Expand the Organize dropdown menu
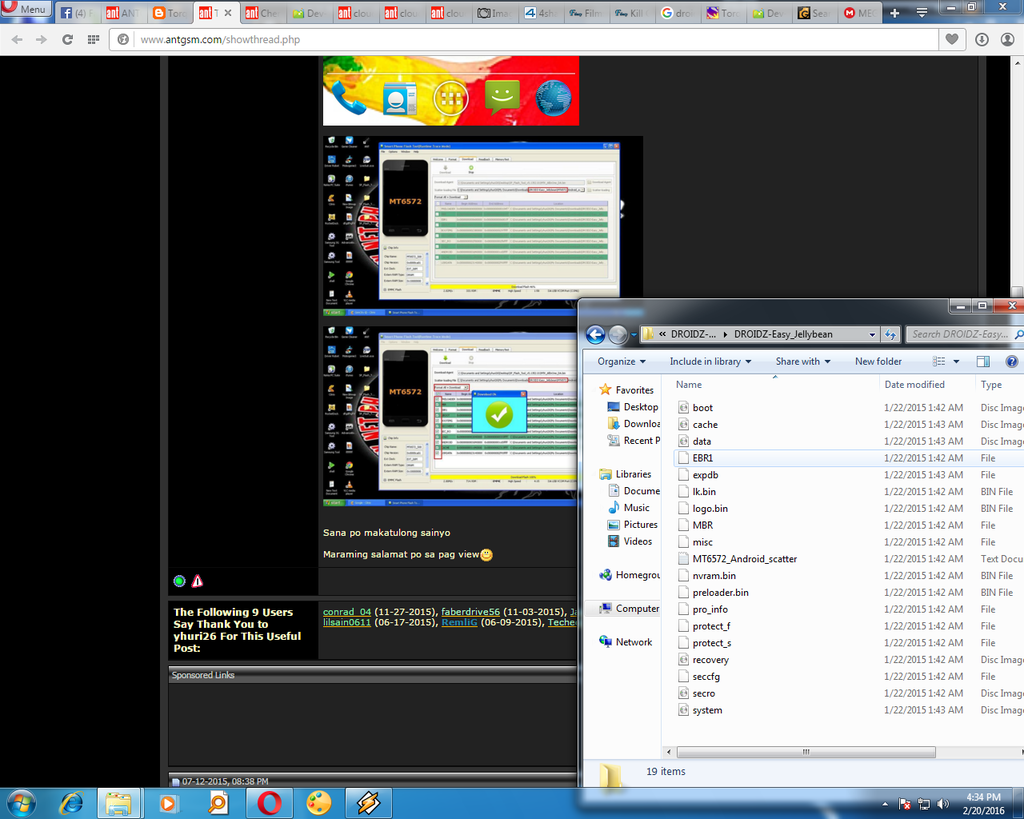1024x819 pixels. pos(621,361)
